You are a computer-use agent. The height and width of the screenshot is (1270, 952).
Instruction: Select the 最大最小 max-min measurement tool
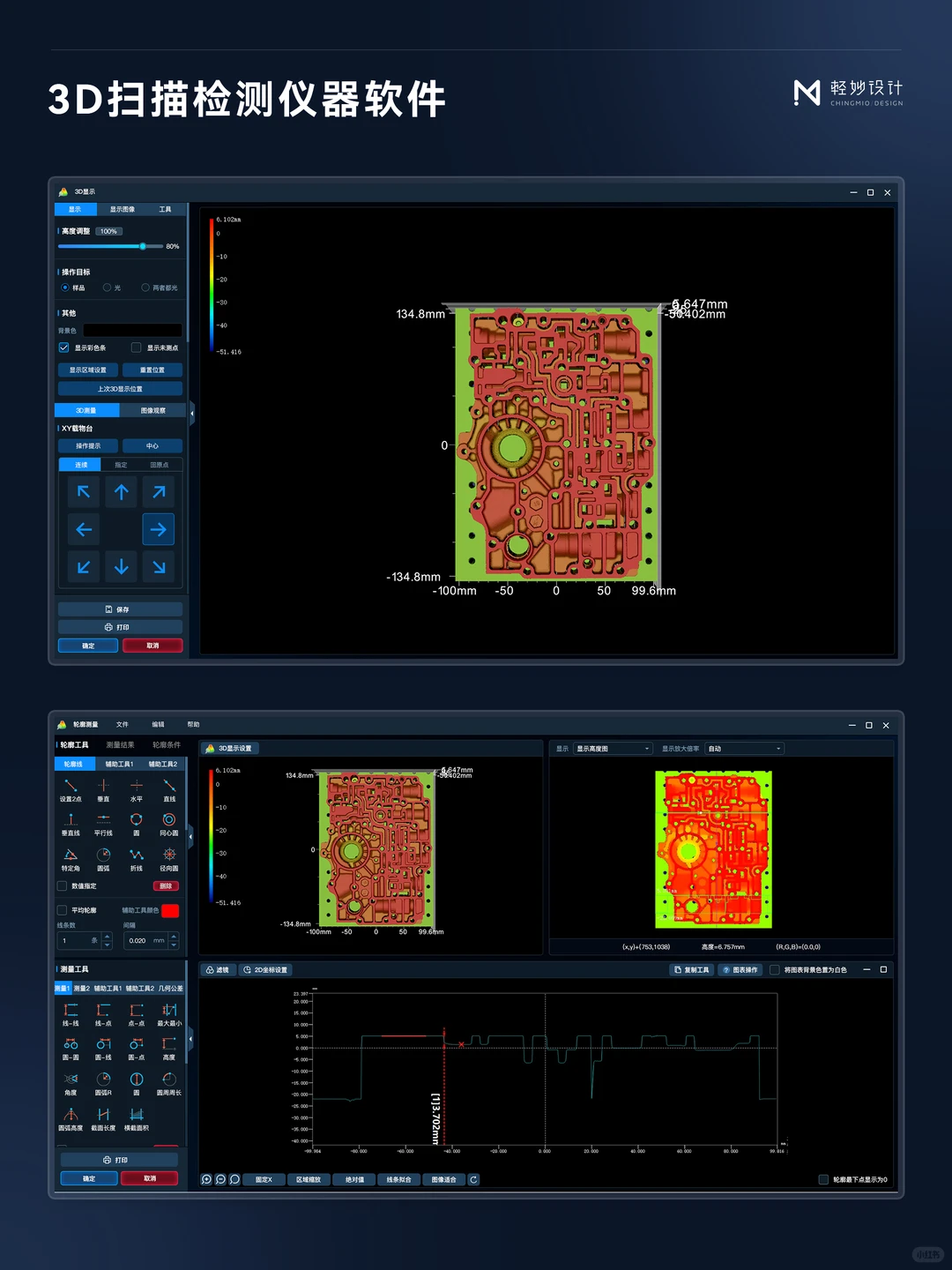point(169,1014)
